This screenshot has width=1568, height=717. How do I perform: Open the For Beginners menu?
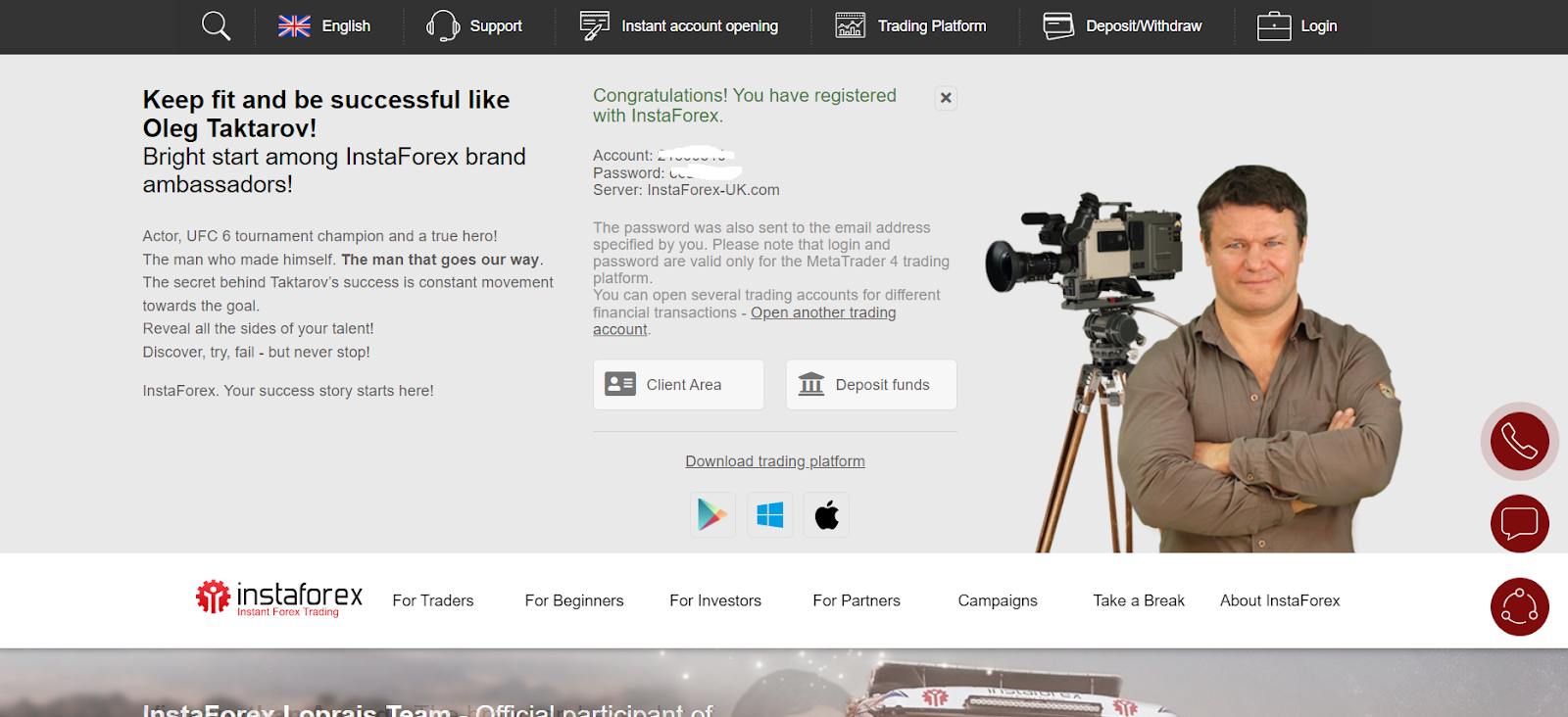tap(574, 600)
